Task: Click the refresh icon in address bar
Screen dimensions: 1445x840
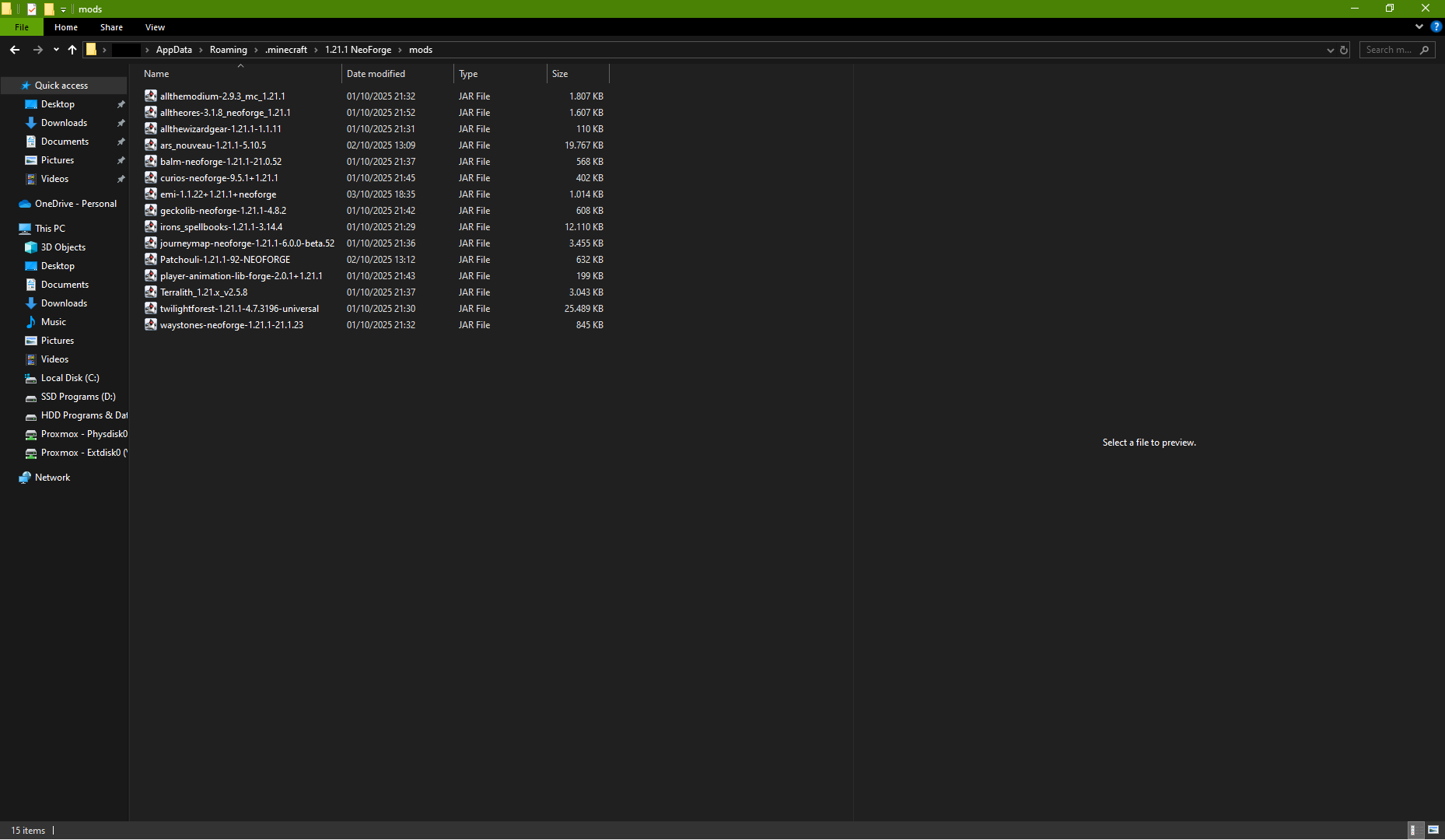Action: click(x=1343, y=50)
